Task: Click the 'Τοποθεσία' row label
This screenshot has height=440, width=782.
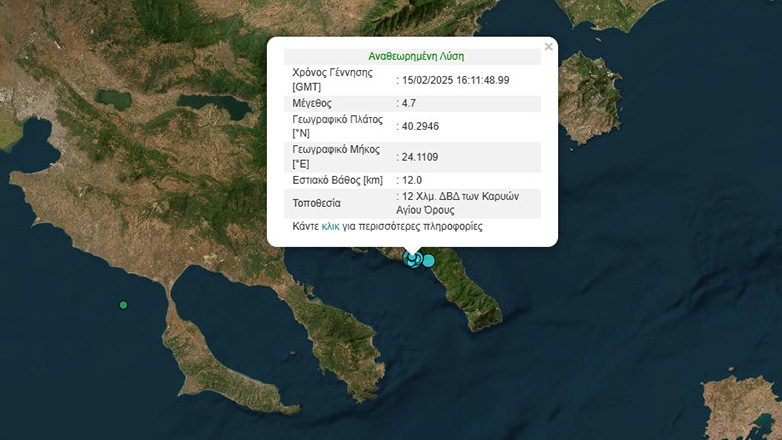Action: click(x=318, y=203)
